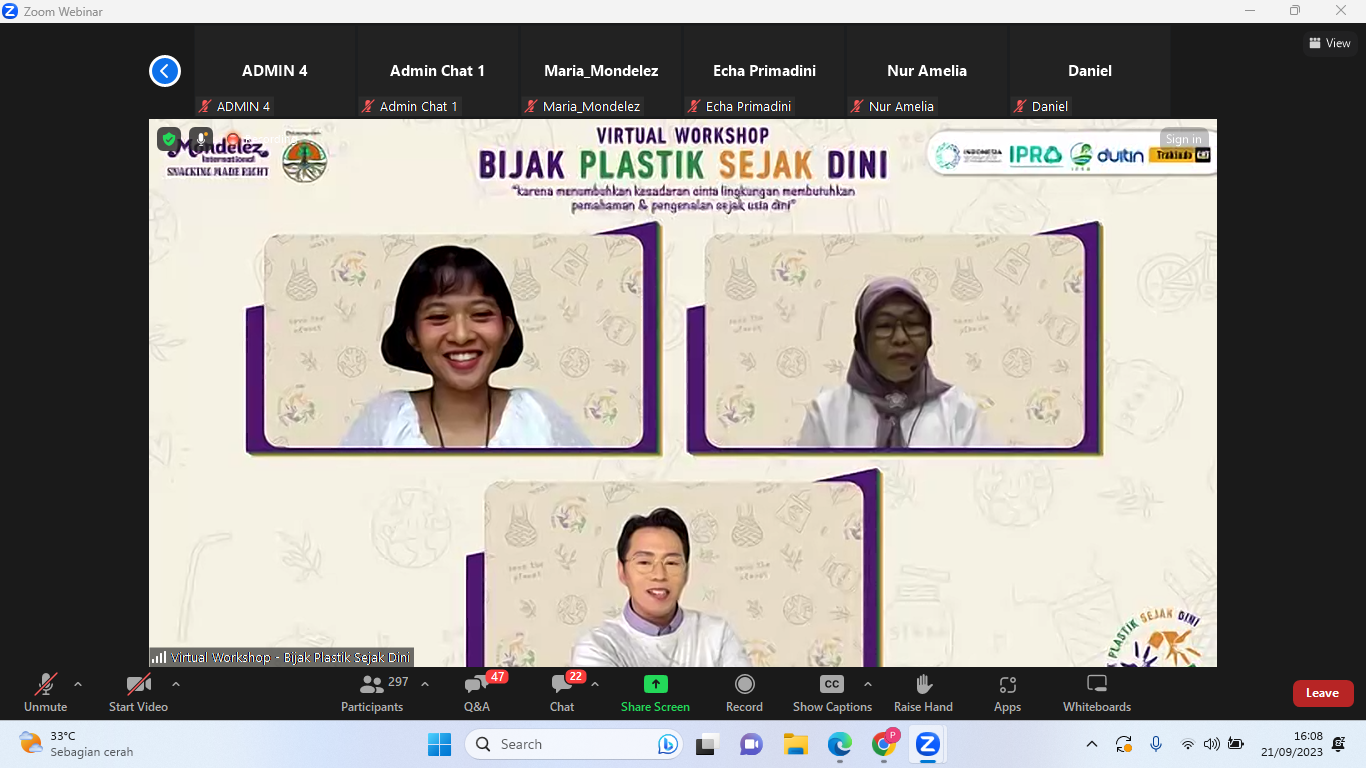The image size is (1366, 768).
Task: Click the system tray microphone icon
Action: pyautogui.click(x=1156, y=744)
